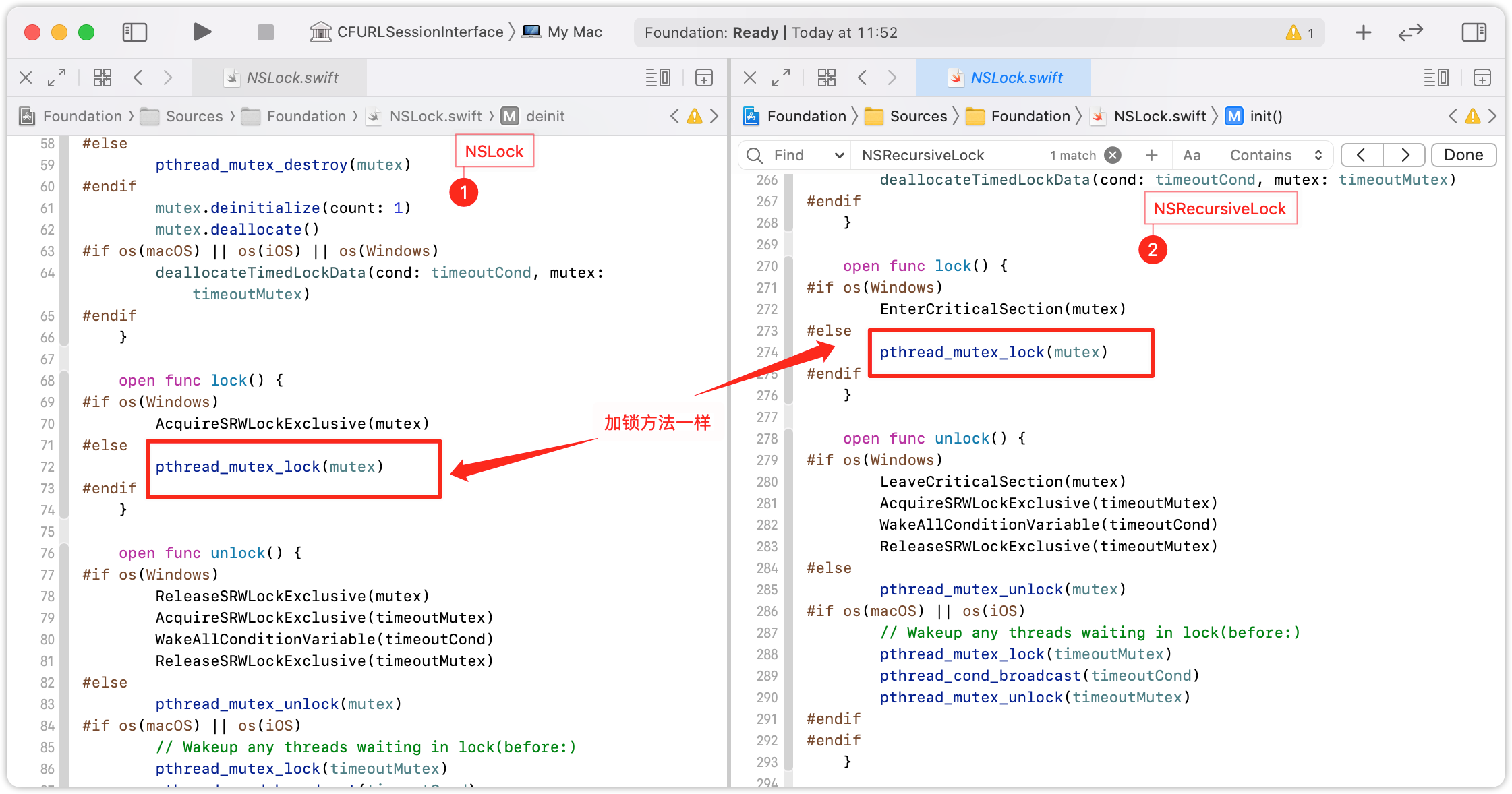Adjust editor options in left pane

click(x=658, y=78)
